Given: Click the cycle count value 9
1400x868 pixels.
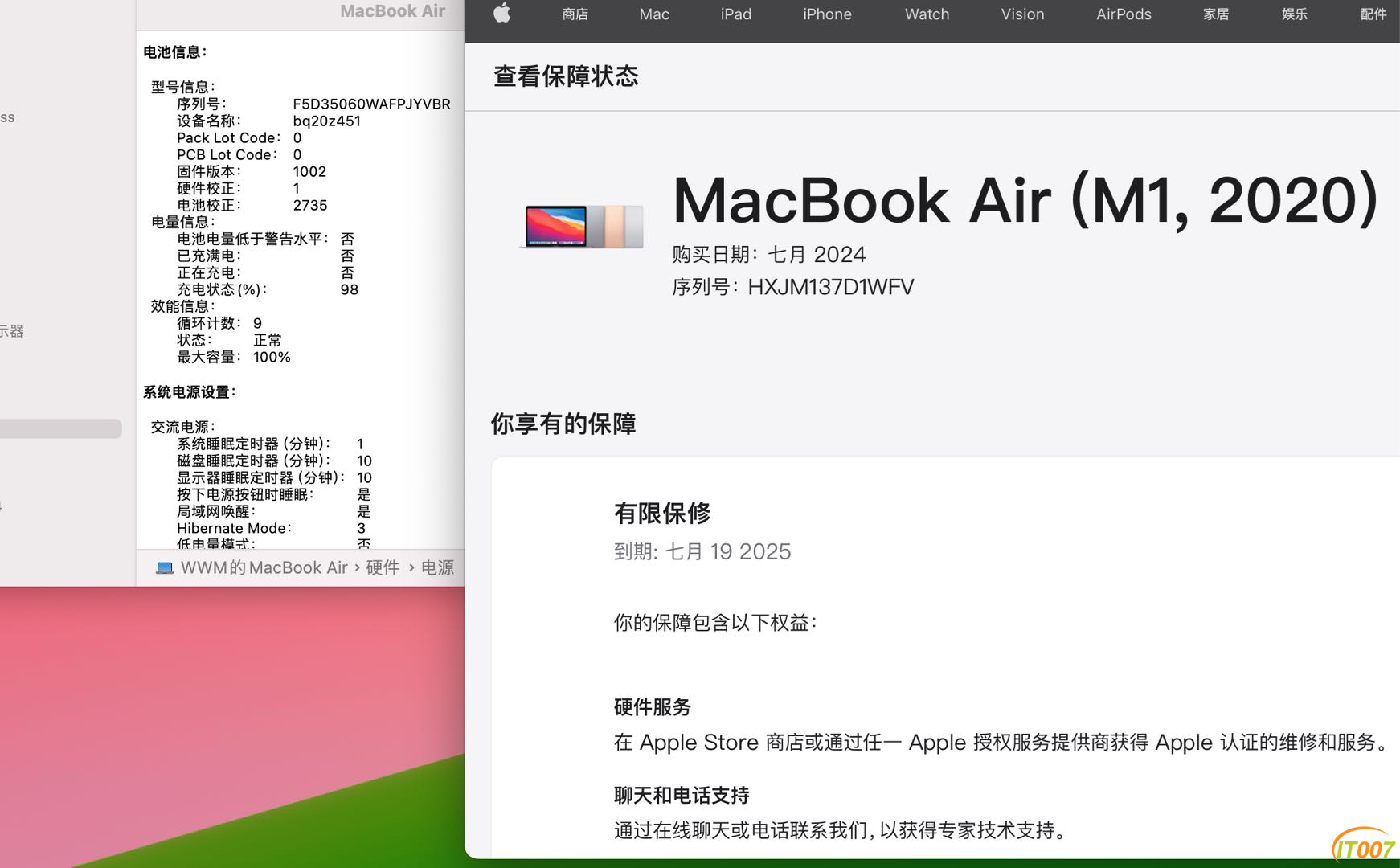Looking at the screenshot, I should (257, 323).
